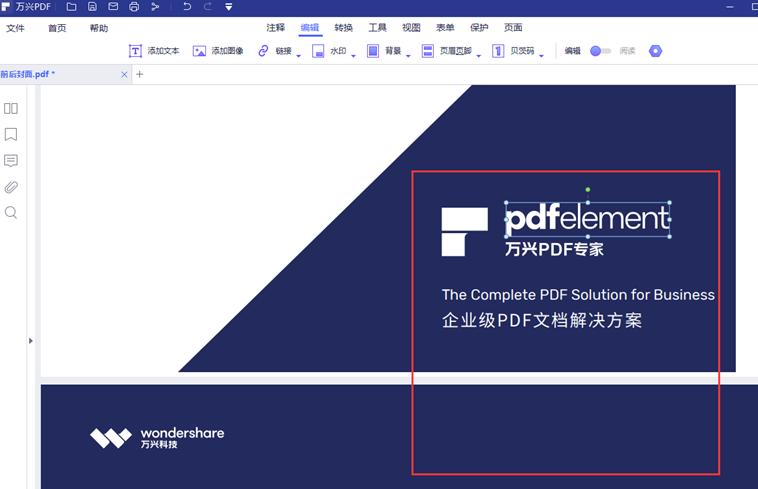This screenshot has height=489, width=758.
Task: Click the 水印 watermark icon
Action: [318, 51]
